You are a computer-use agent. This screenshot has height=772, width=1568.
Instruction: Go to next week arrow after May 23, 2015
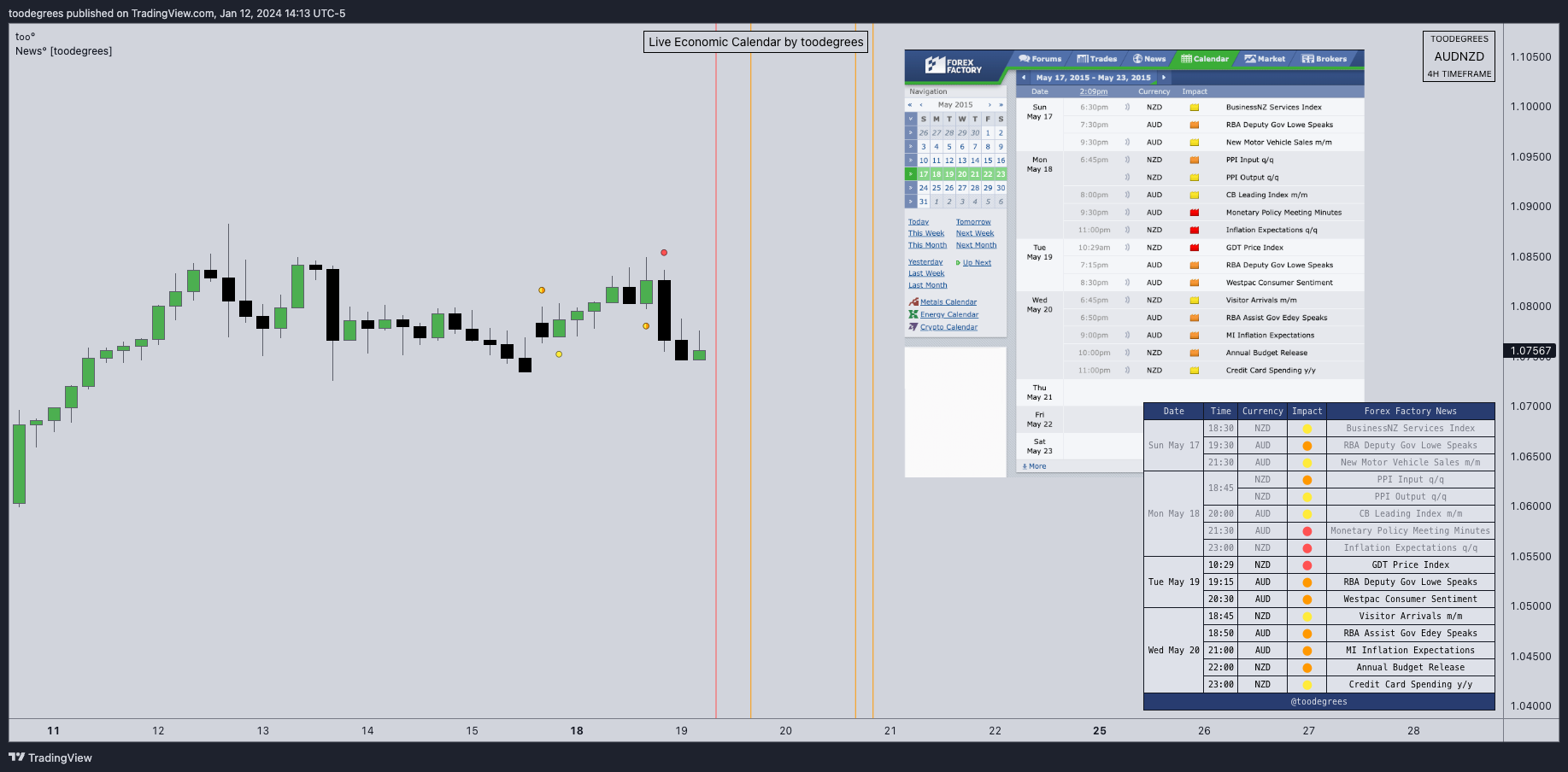[x=1163, y=78]
